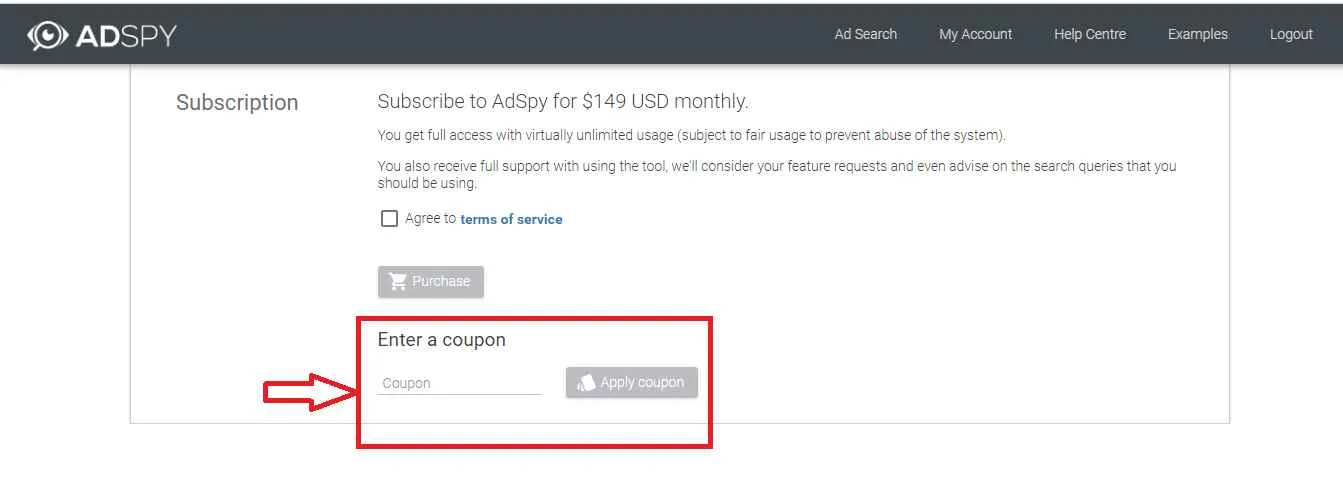Image resolution: width=1343 pixels, height=489 pixels.
Task: Open the terms of service link
Action: [511, 219]
